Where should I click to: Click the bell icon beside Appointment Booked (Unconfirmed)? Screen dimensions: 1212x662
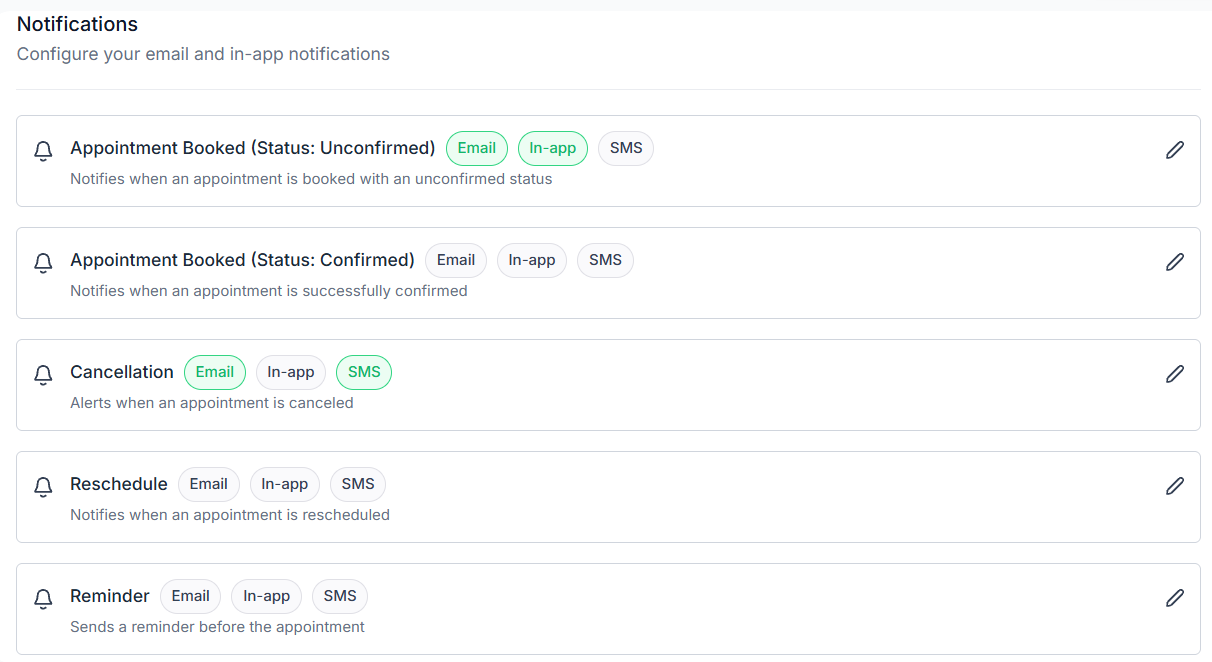pyautogui.click(x=43, y=151)
